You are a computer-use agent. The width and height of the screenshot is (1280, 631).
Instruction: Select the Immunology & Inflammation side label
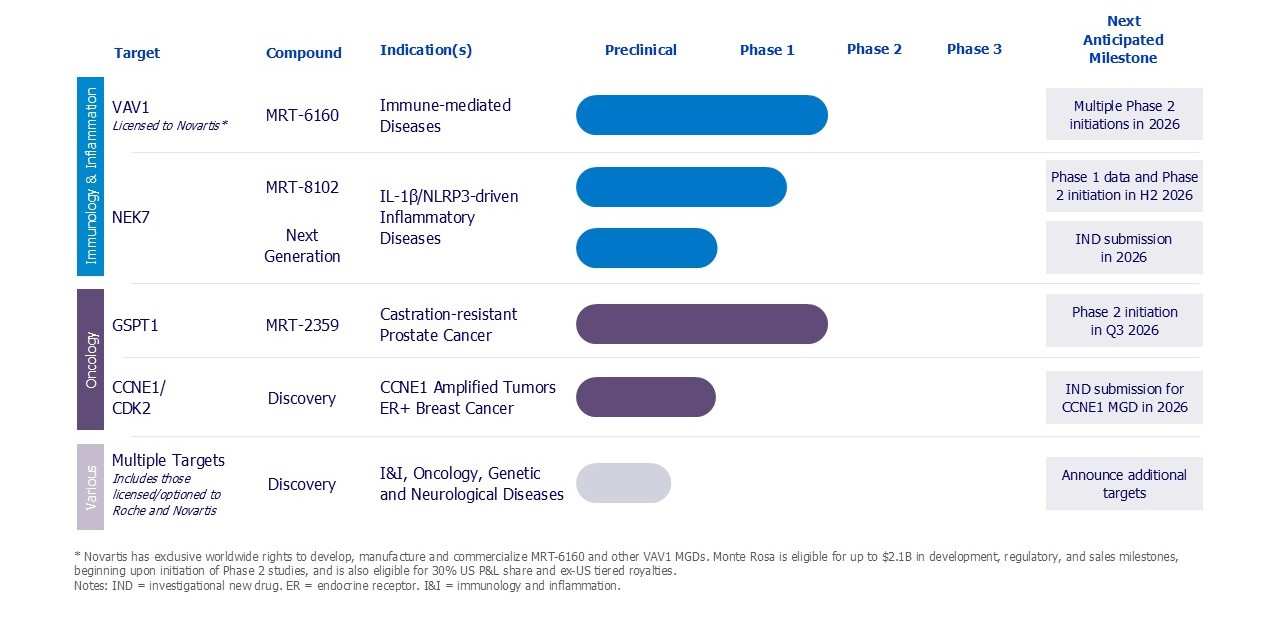[x=90, y=176]
